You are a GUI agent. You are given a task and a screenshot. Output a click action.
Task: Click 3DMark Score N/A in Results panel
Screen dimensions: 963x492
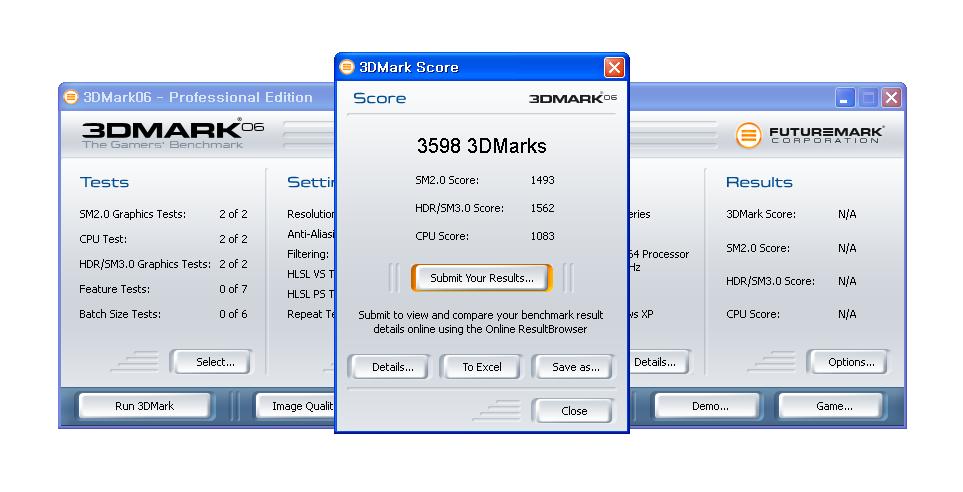[791, 214]
